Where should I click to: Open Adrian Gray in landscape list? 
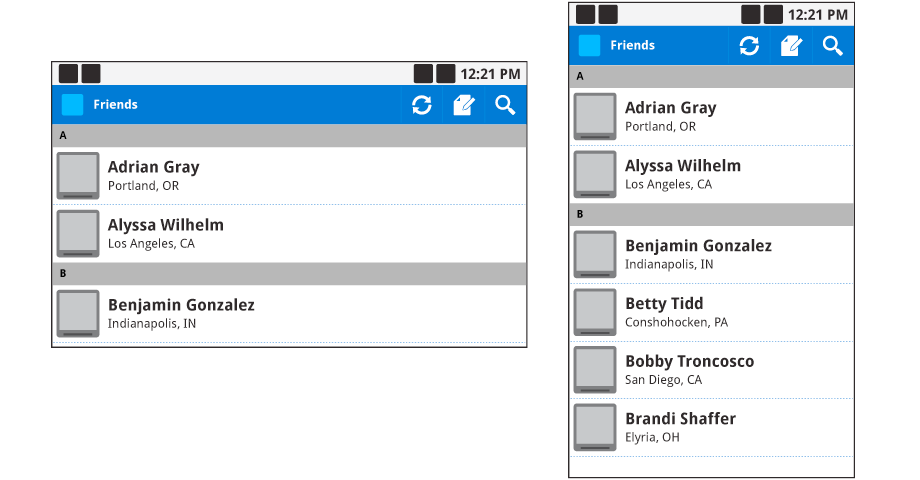[289, 175]
